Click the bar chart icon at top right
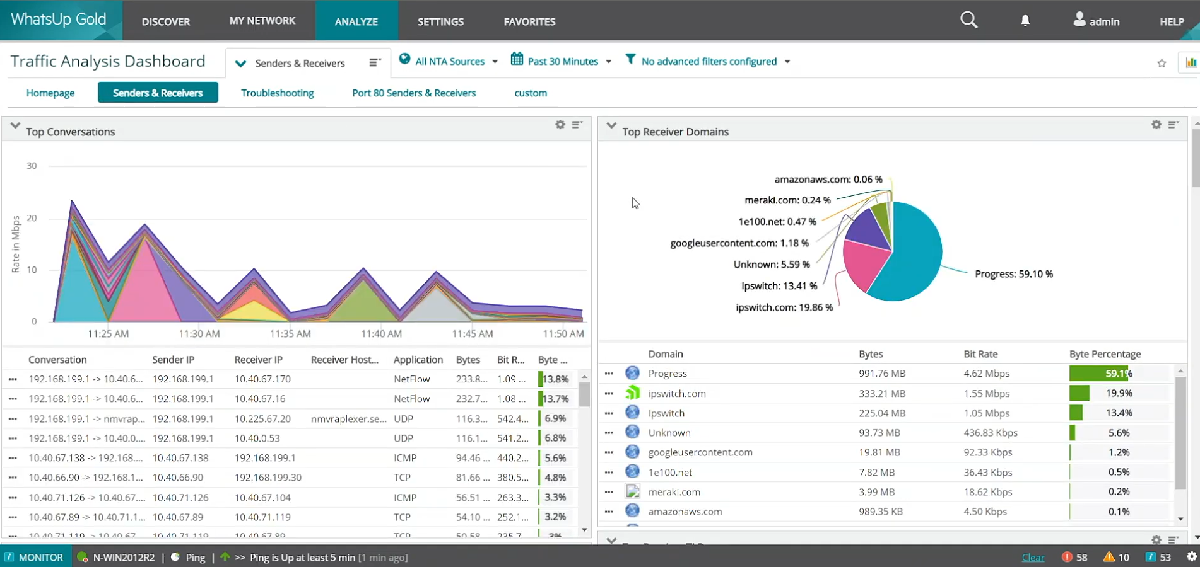1200x567 pixels. (x=1191, y=62)
